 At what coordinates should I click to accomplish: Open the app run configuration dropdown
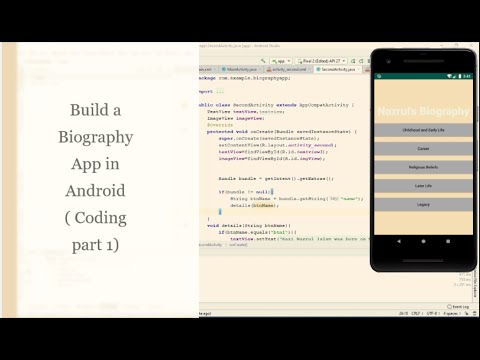281,61
